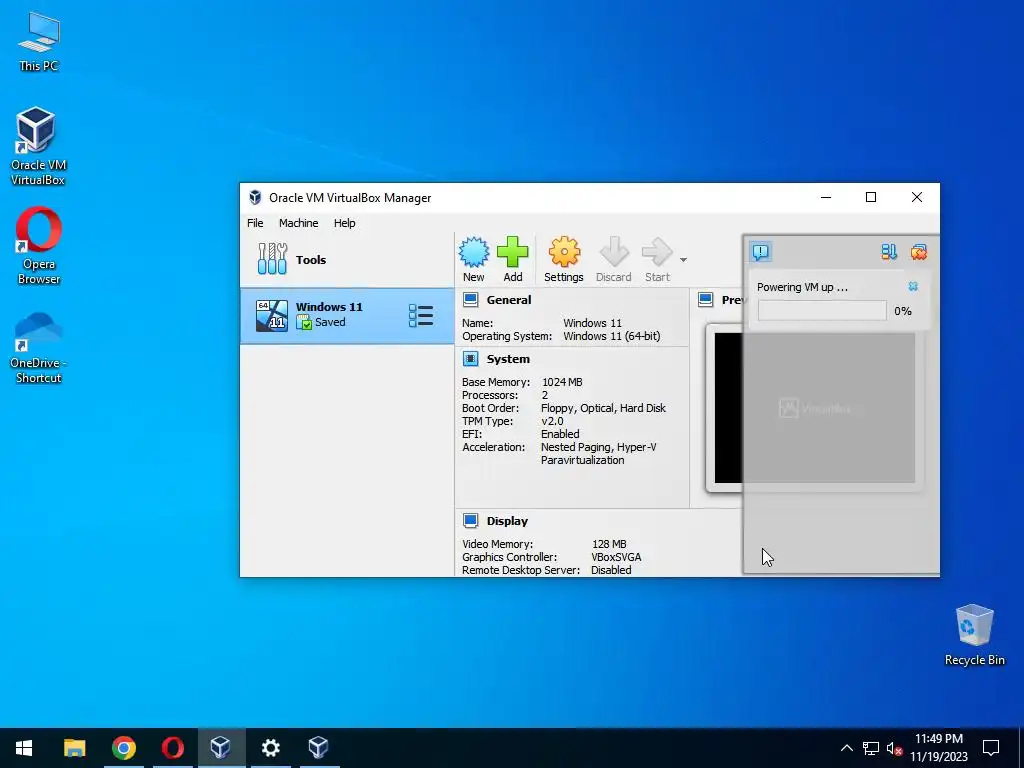
Task: Select the Opera Browser desktop shortcut
Action: point(39,246)
